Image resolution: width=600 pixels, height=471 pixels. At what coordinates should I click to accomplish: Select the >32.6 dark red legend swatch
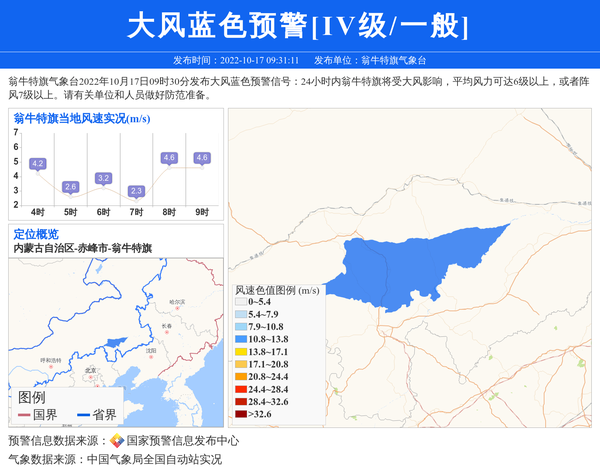[x=240, y=413]
